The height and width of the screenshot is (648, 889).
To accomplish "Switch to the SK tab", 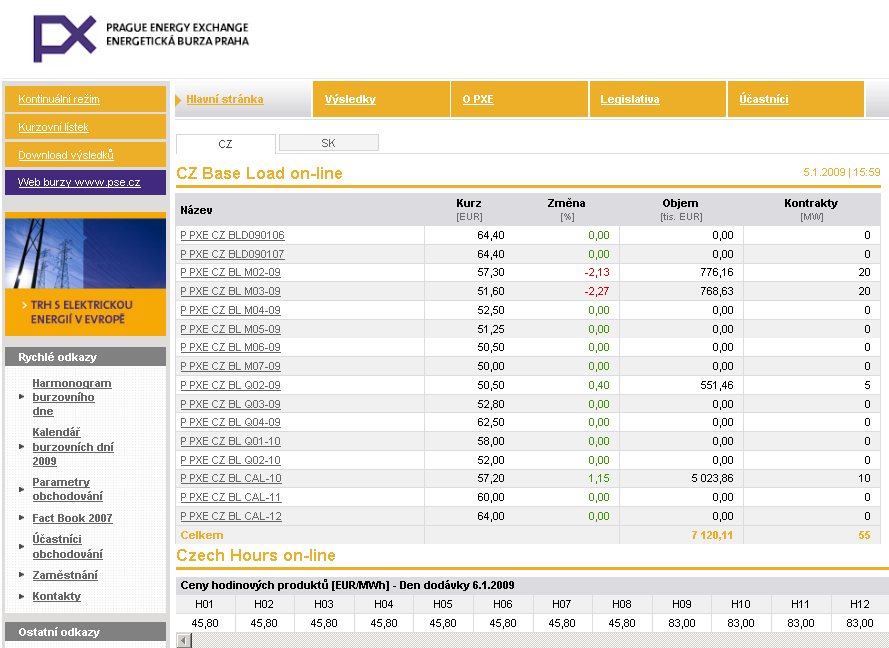I will (x=329, y=143).
